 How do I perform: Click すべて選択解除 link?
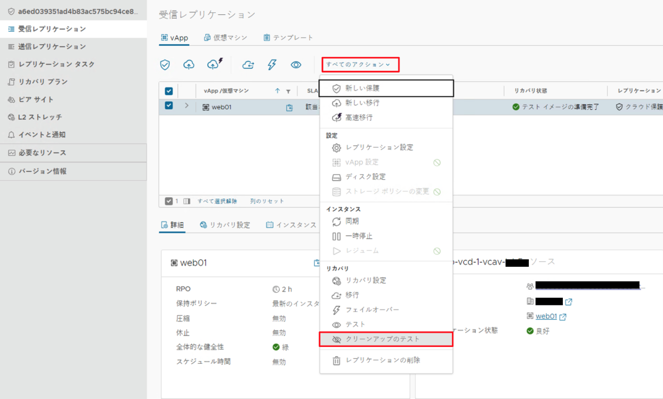[217, 201]
